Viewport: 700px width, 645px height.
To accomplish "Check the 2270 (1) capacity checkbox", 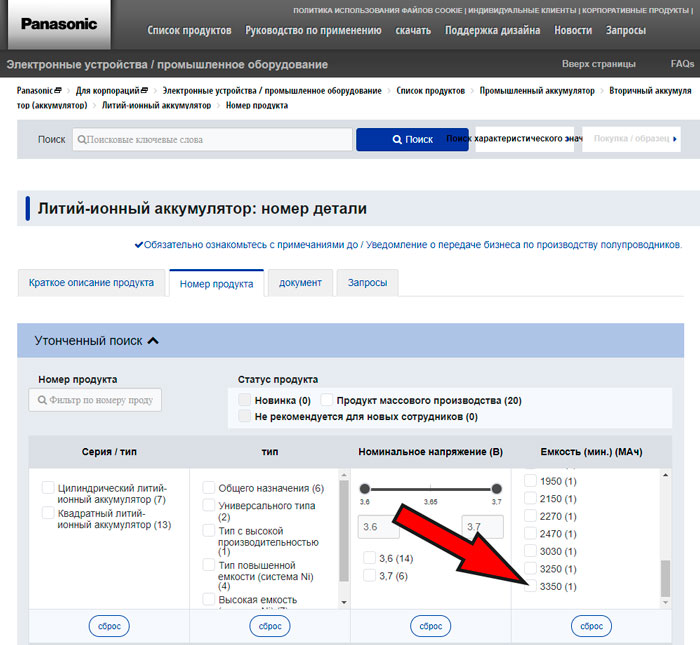I will click(530, 516).
